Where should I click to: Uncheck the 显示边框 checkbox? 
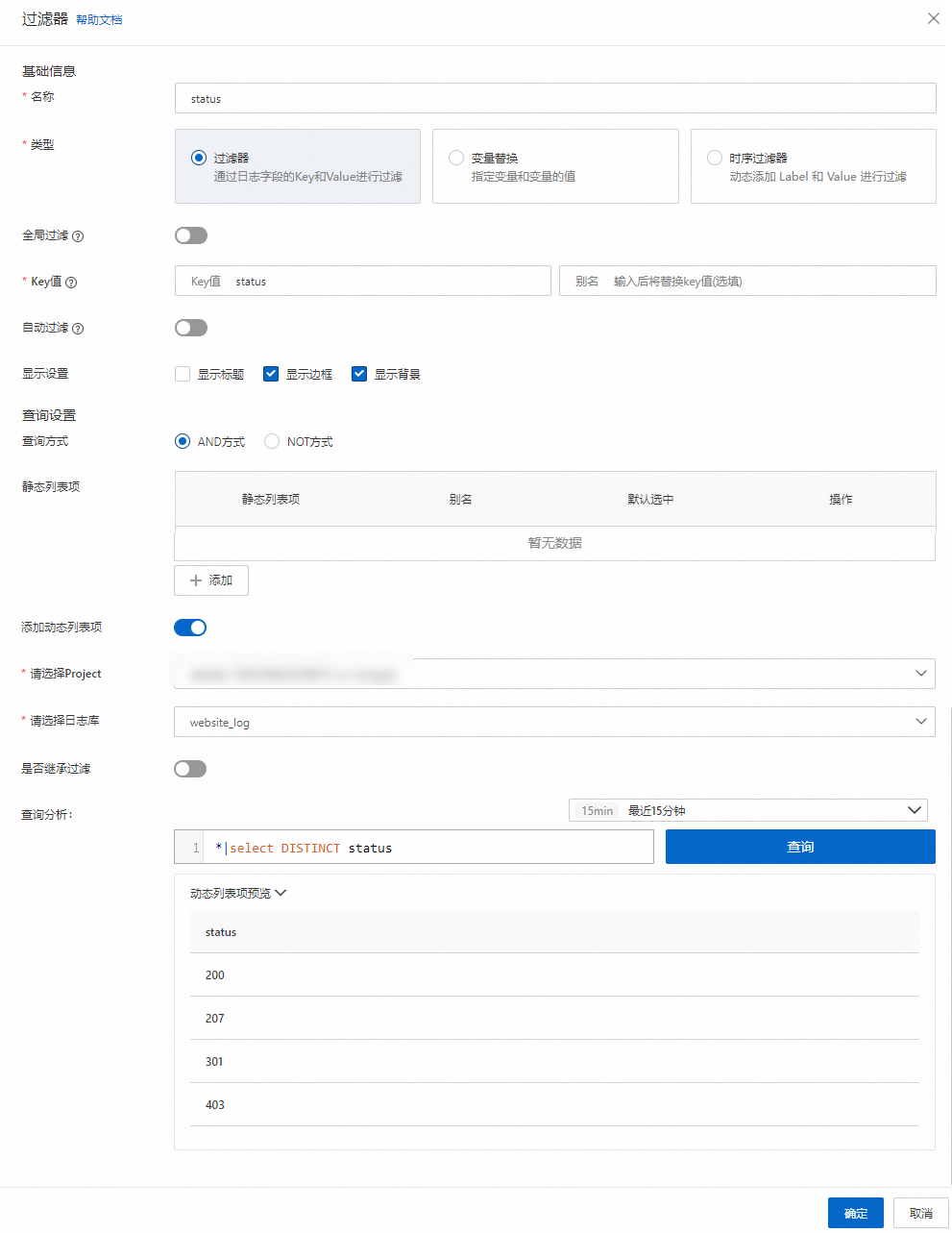click(271, 374)
